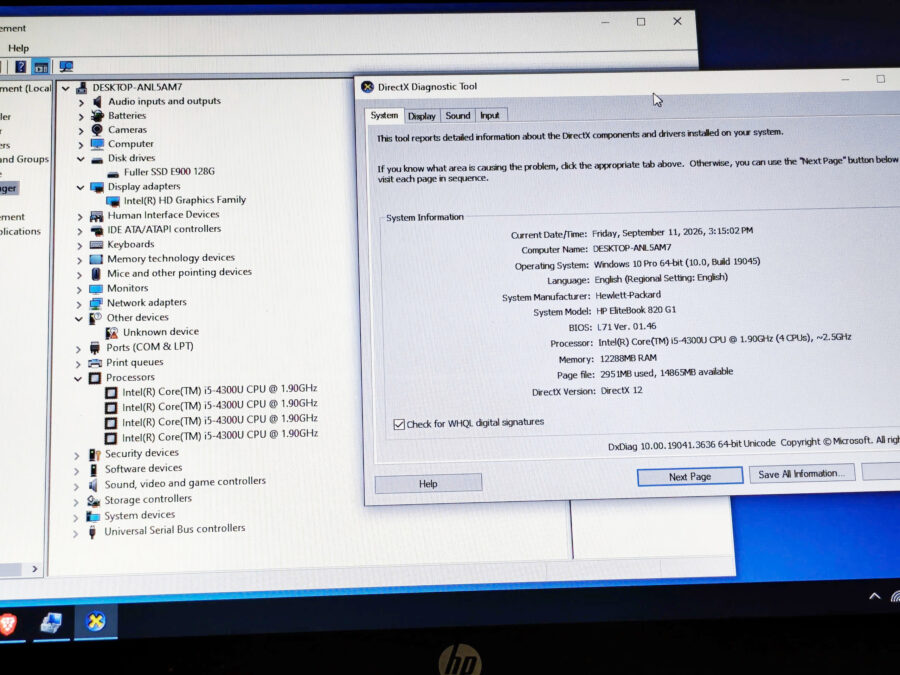Screen dimensions: 900x675
Task: Click Save All Information button
Action: point(801,474)
